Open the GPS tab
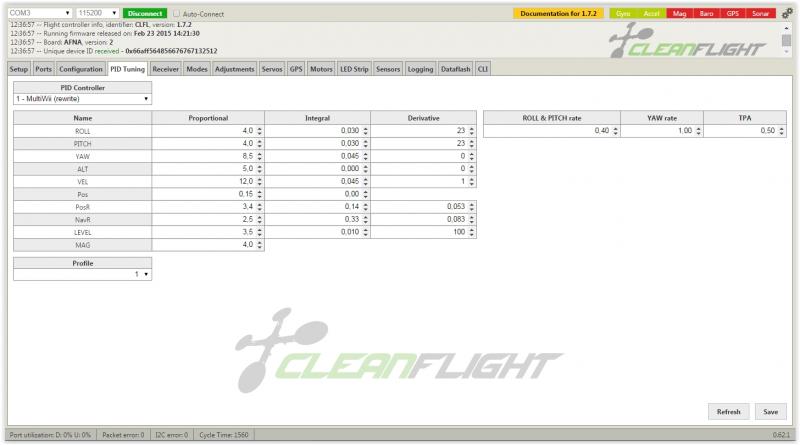800x445 pixels. click(296, 69)
